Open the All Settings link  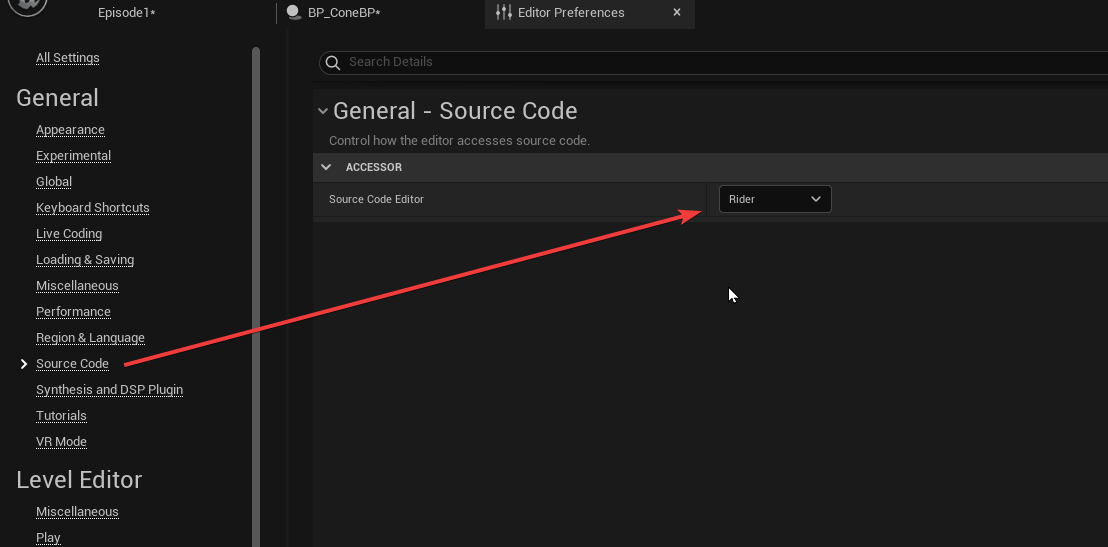tap(68, 58)
